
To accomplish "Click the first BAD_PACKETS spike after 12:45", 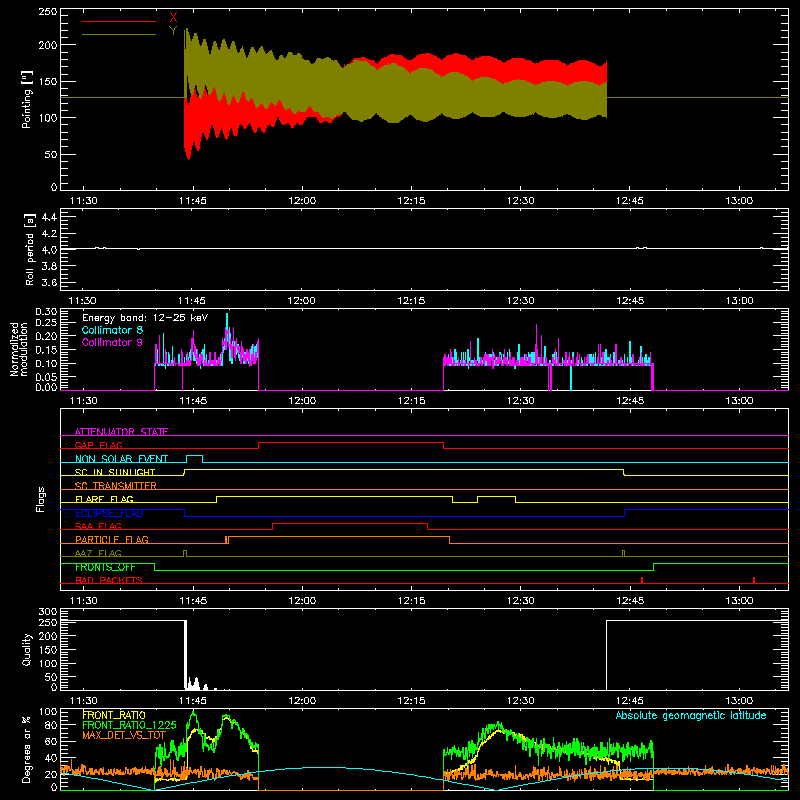I will click(x=642, y=580).
